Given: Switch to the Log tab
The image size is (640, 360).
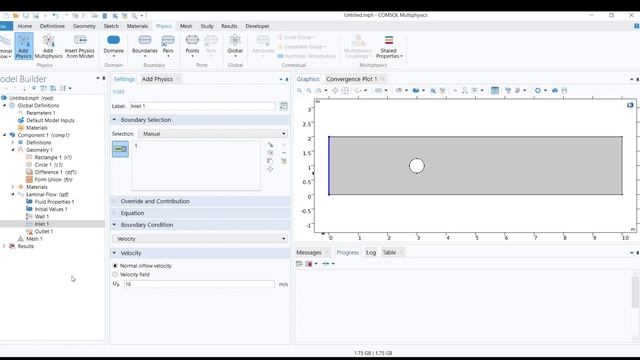Looking at the screenshot, I should click(371, 253).
